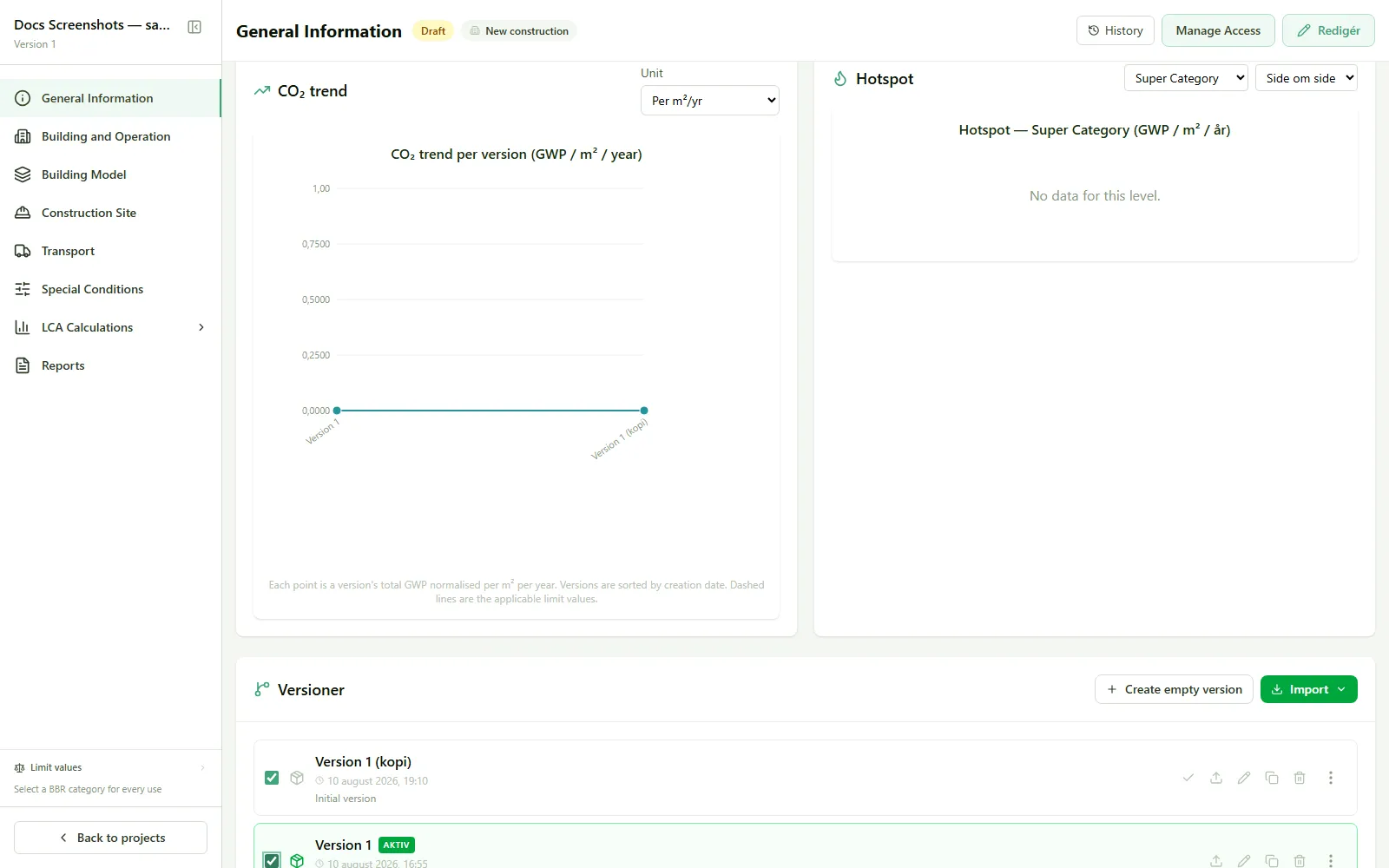The height and width of the screenshot is (868, 1389).
Task: Click the project title "Docs Screenshots — sa..."
Action: point(92,25)
